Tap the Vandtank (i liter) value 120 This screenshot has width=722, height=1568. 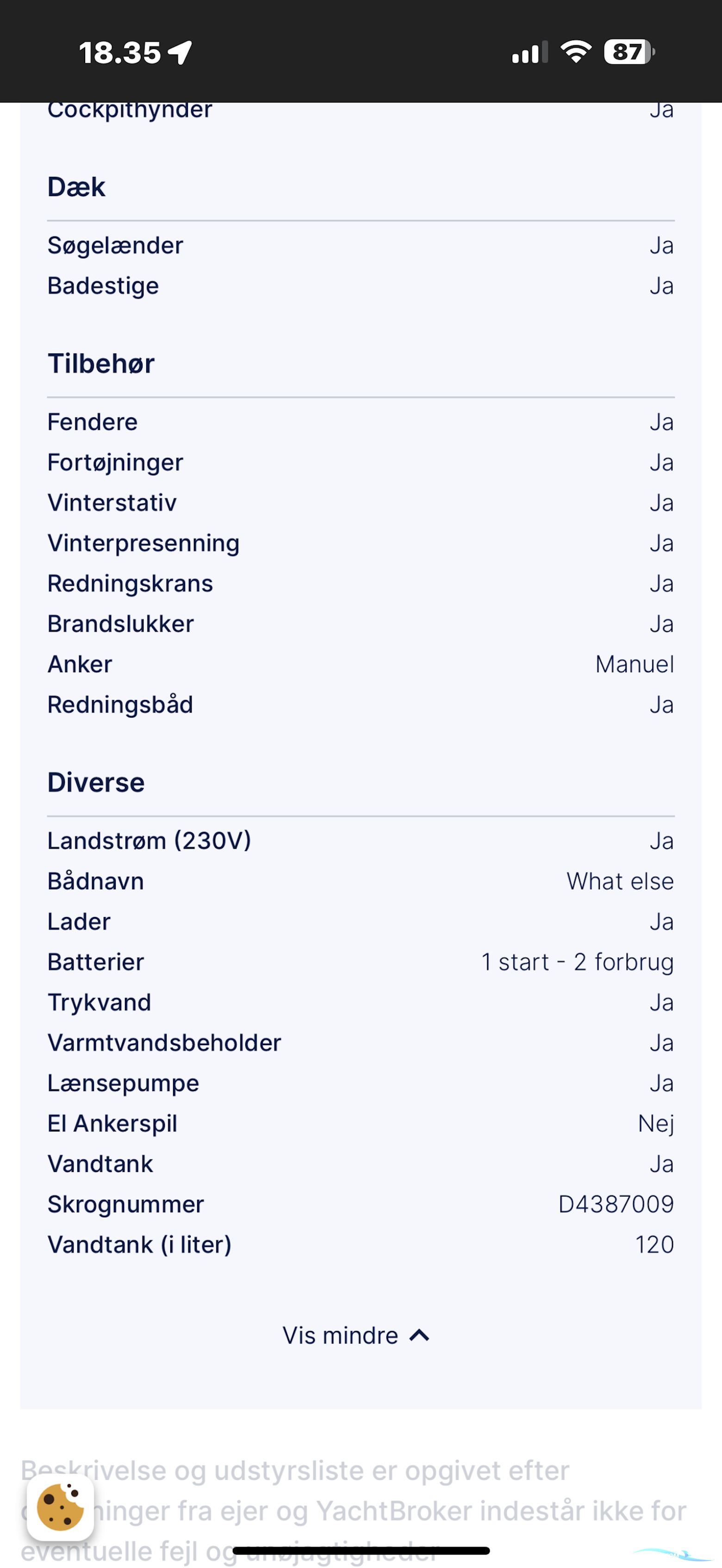654,1245
